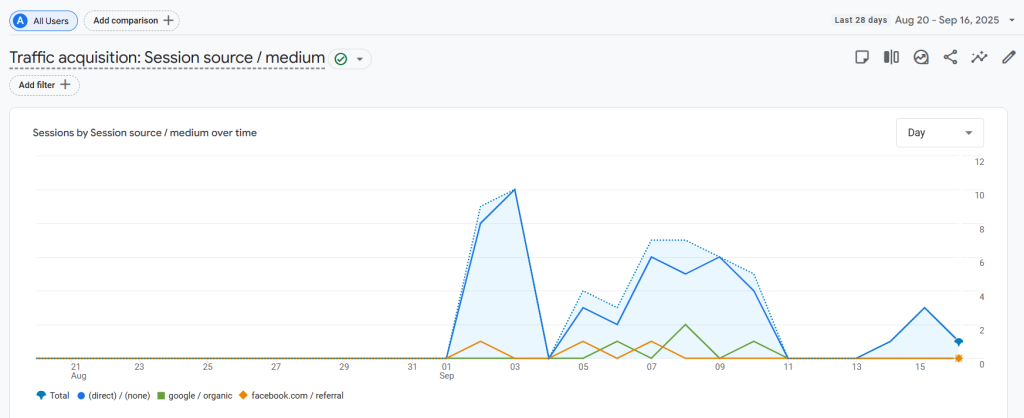Click the Add filter button
This screenshot has height=418, width=1024.
pos(44,85)
